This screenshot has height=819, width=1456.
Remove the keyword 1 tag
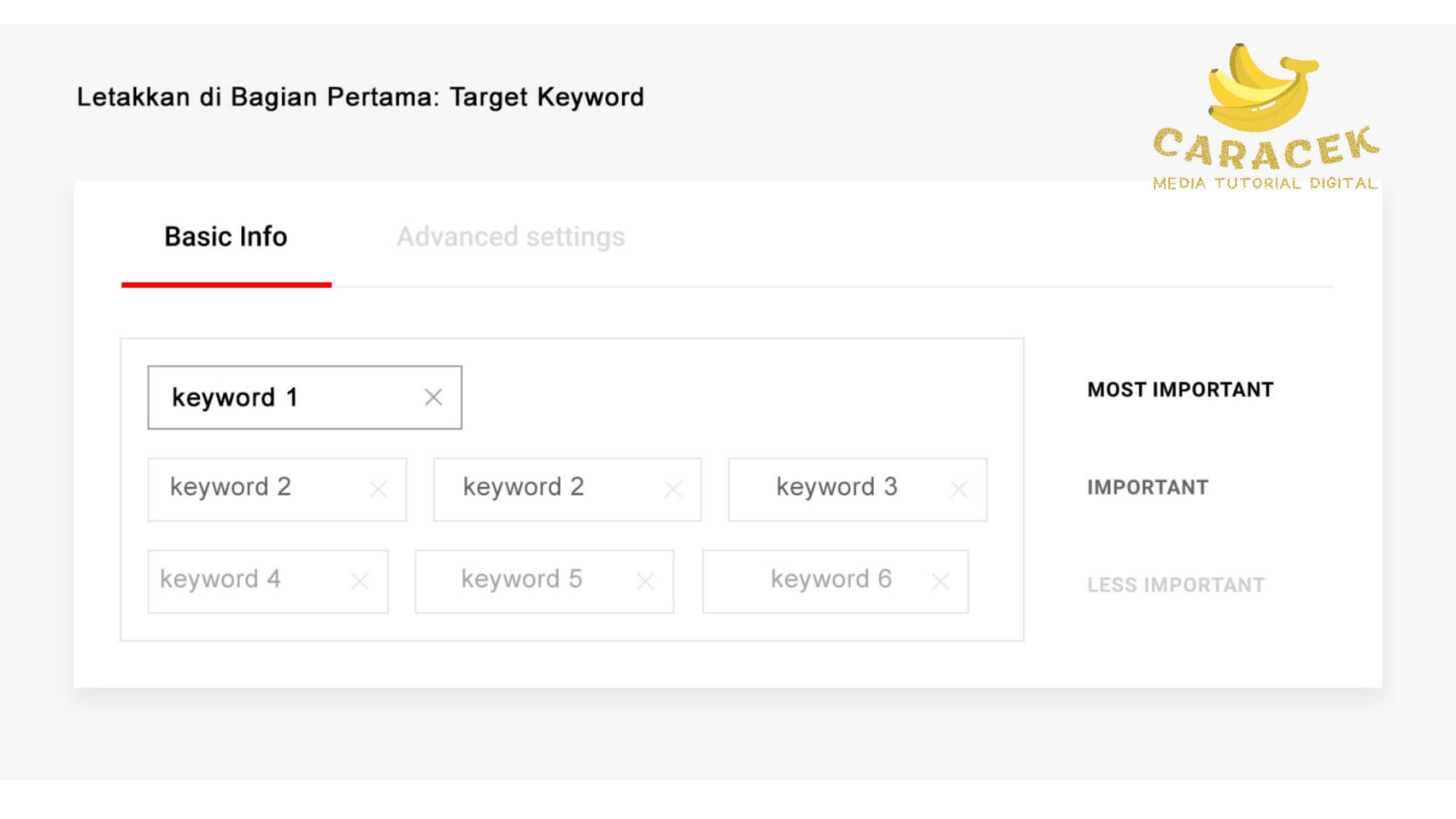[x=433, y=397]
